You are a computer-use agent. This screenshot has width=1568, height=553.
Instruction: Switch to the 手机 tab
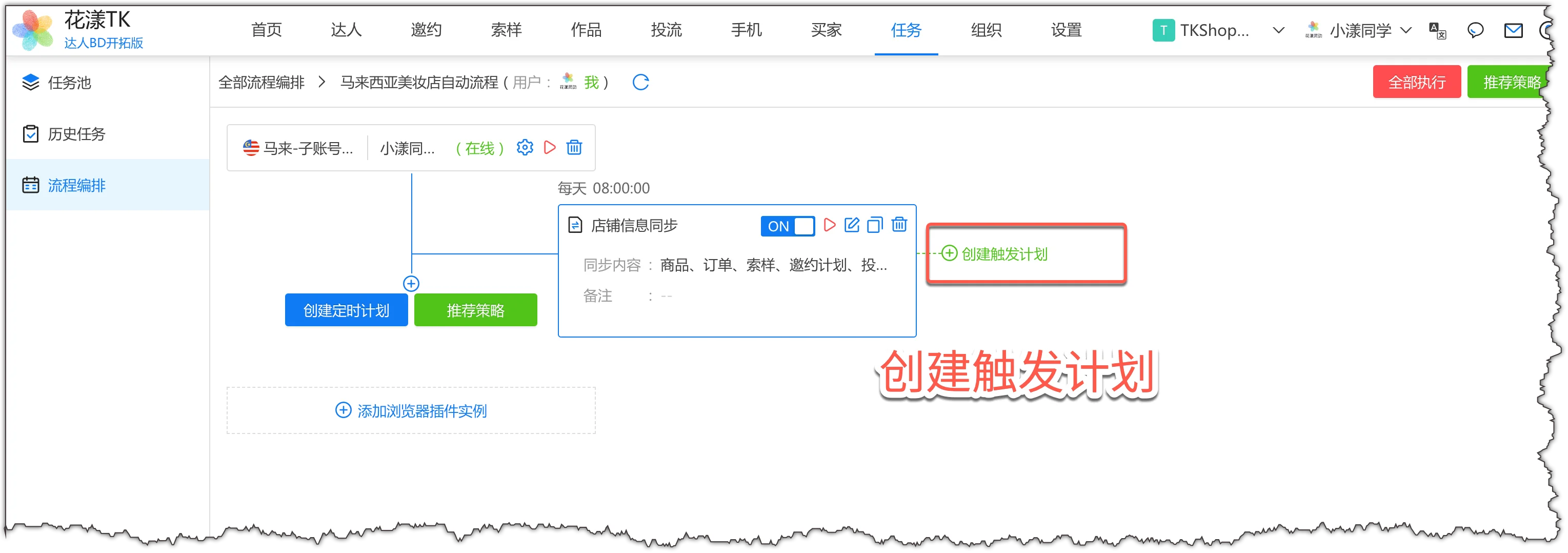746,30
